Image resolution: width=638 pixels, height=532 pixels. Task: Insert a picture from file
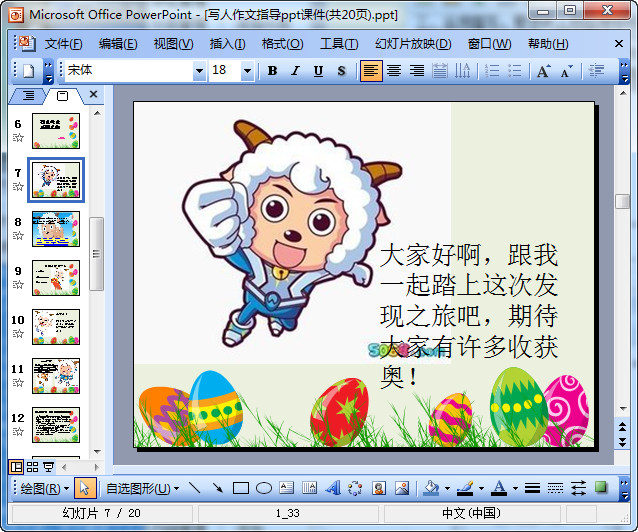pyautogui.click(x=402, y=488)
